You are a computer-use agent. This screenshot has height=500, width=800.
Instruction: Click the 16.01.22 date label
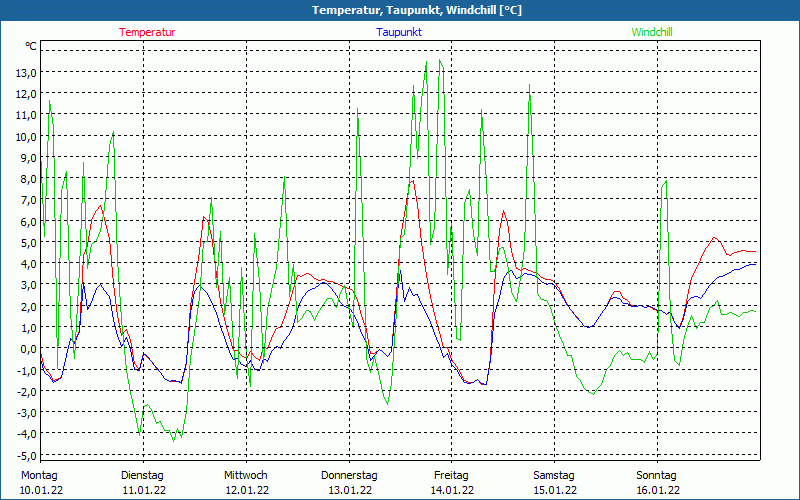(657, 490)
